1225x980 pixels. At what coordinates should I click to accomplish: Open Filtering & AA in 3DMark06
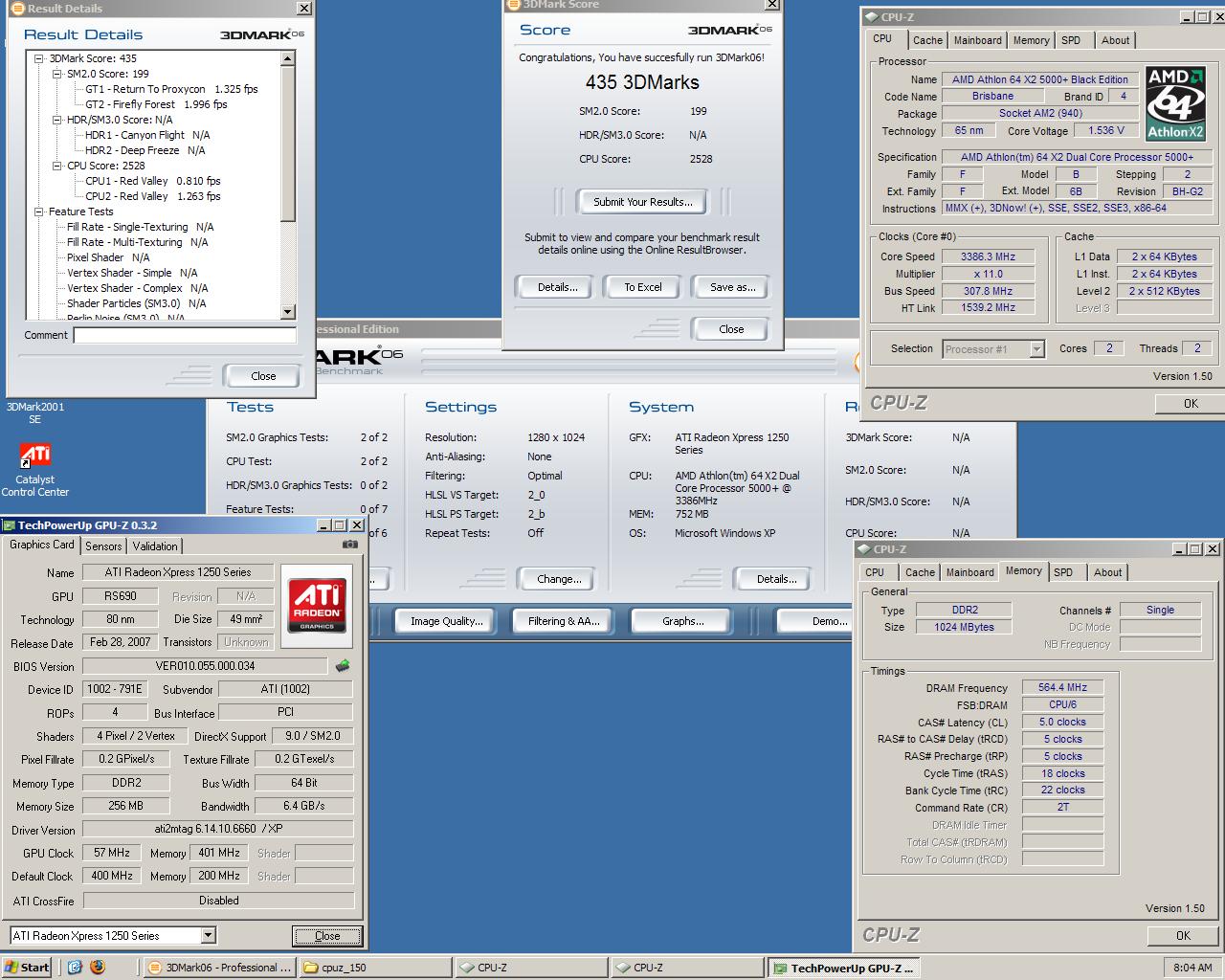[x=564, y=621]
